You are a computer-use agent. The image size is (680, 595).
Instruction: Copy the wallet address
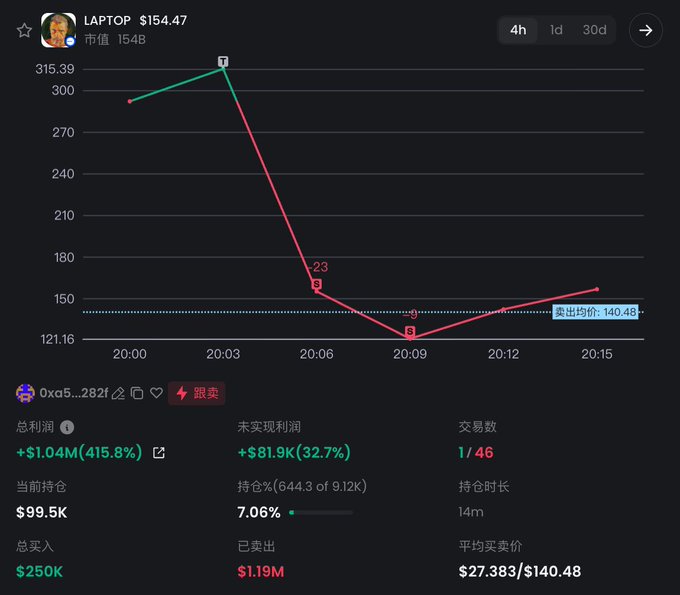point(137,393)
